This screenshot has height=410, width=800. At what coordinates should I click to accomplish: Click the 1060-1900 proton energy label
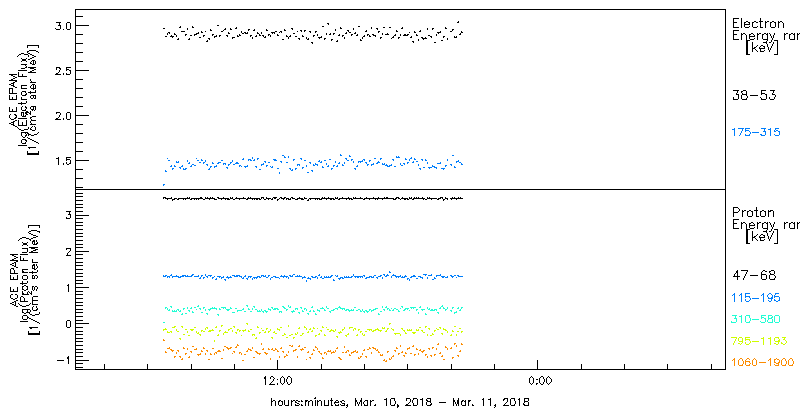763,363
